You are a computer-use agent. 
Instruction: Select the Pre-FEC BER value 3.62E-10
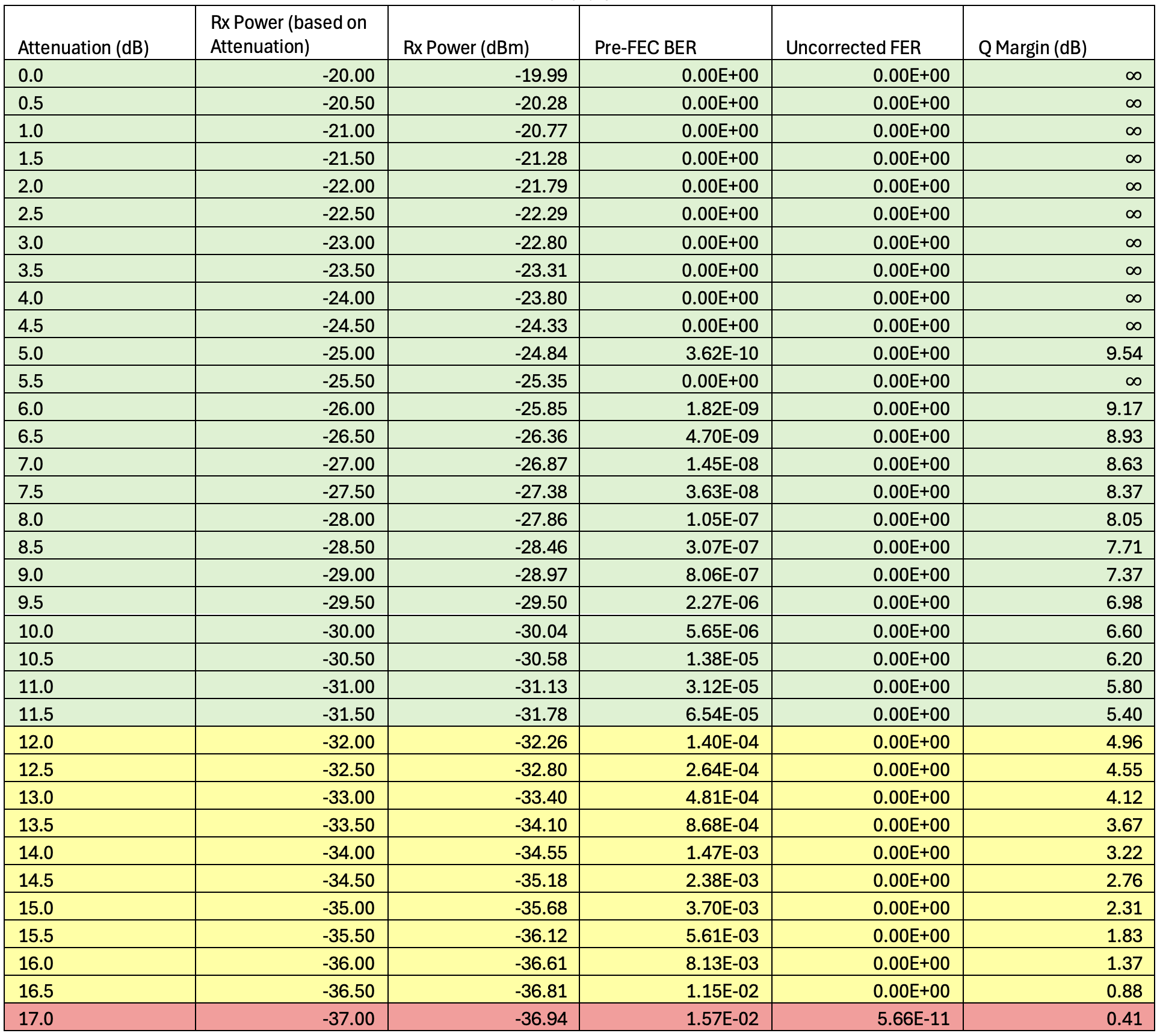(676, 352)
